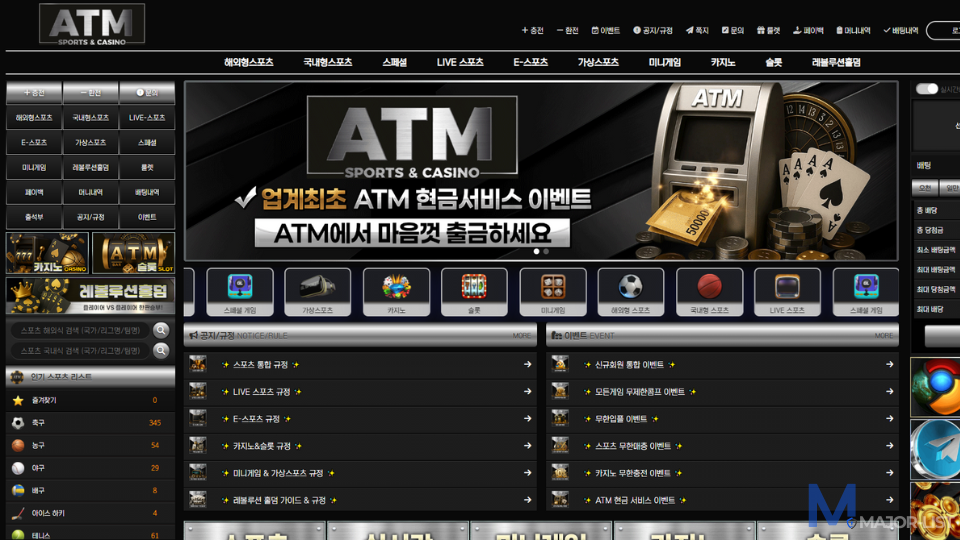The image size is (960, 540).
Task: Open 신규회원 통합 이벤트 row
Action: pos(722,364)
